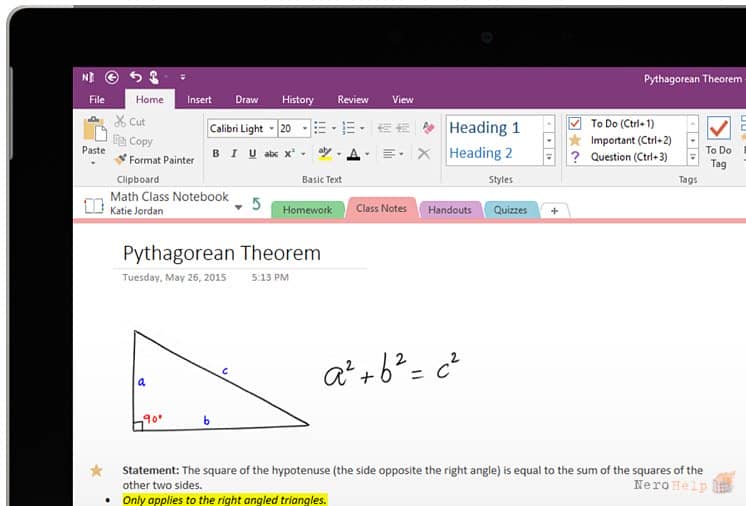Expand the font size 20 dropdown

coord(304,128)
